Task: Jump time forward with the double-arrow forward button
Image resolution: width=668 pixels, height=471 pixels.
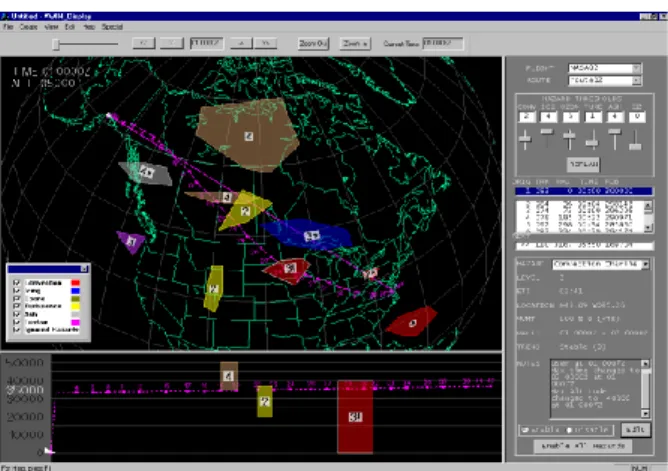Action: (265, 43)
